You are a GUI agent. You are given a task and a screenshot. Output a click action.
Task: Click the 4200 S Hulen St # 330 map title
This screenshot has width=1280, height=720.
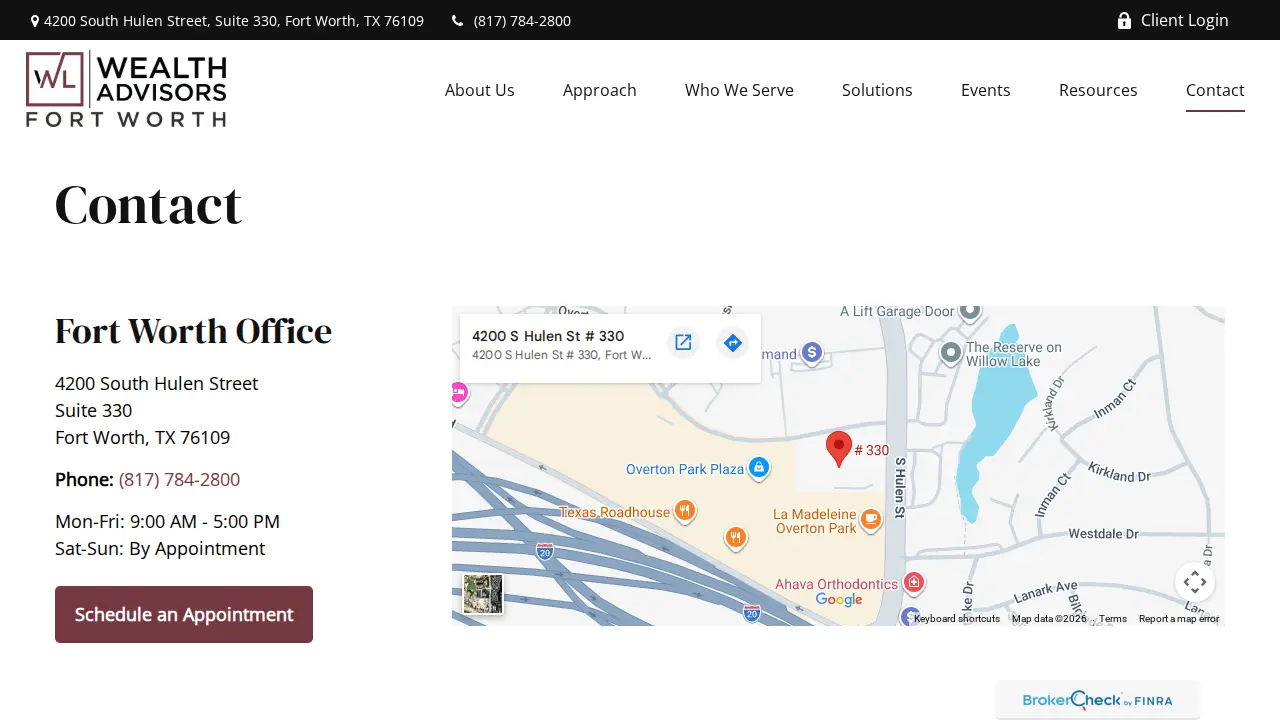548,336
